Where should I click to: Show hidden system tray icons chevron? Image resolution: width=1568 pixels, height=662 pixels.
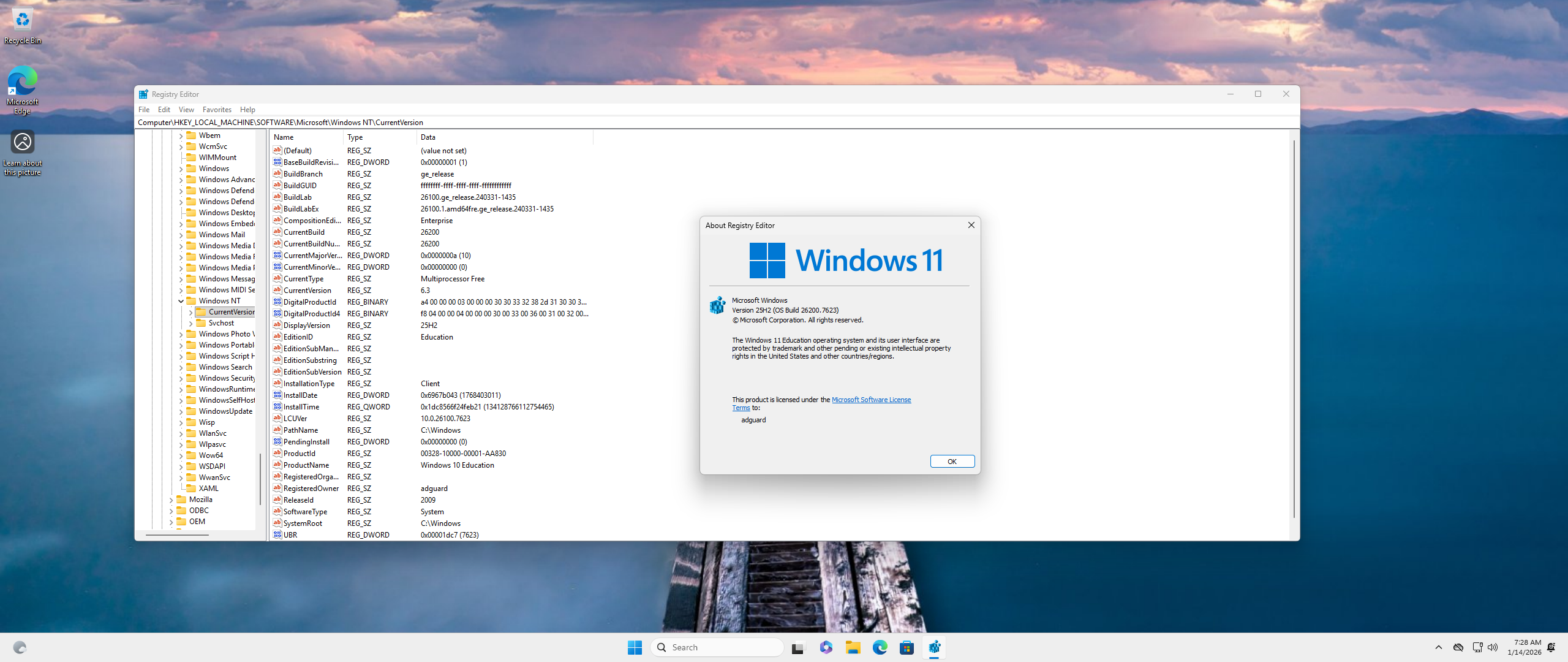pyautogui.click(x=1439, y=647)
